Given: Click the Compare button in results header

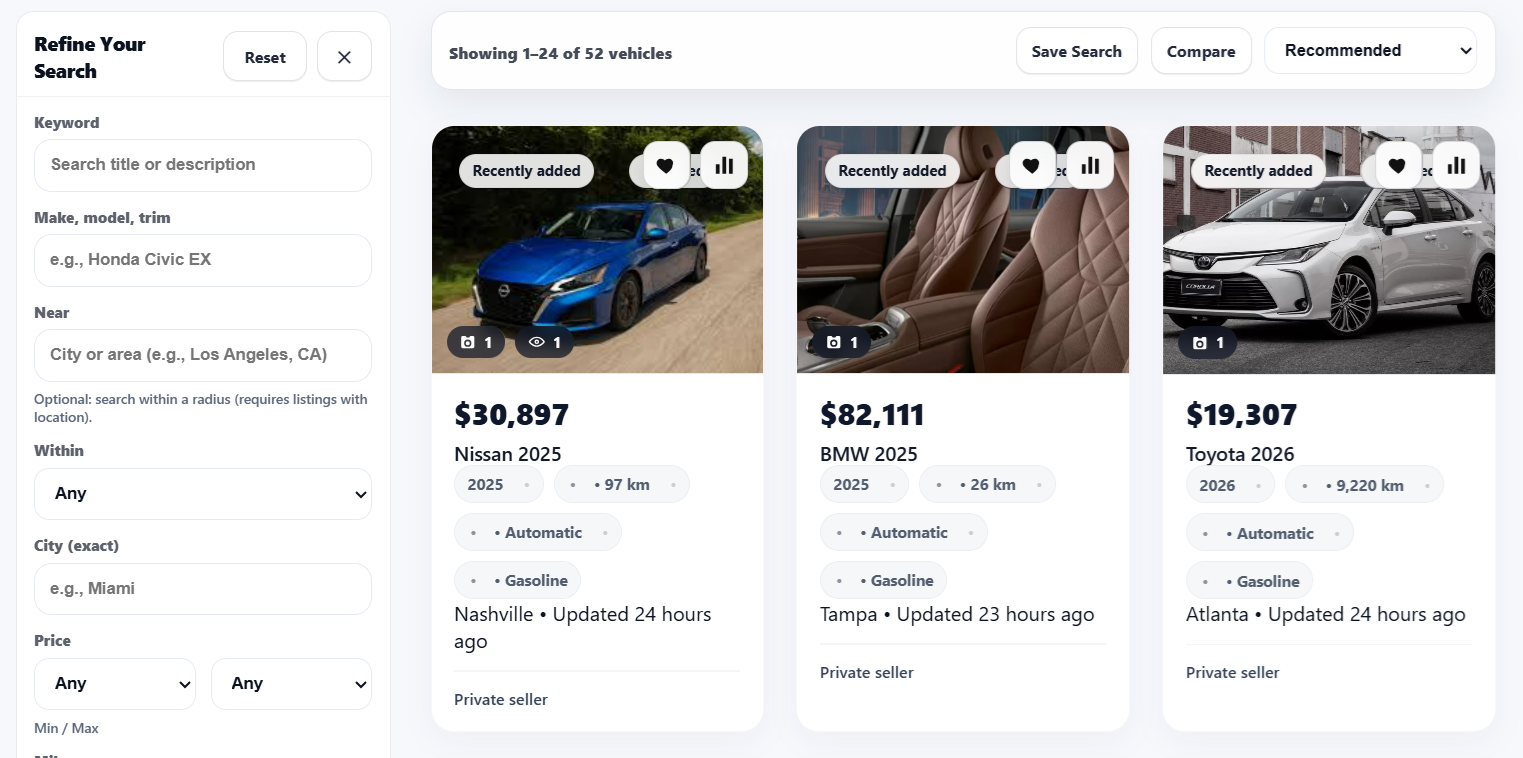Looking at the screenshot, I should (1201, 51).
